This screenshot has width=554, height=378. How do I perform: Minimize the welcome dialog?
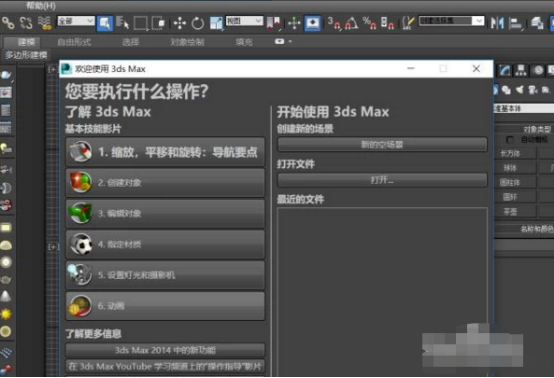[x=411, y=69]
